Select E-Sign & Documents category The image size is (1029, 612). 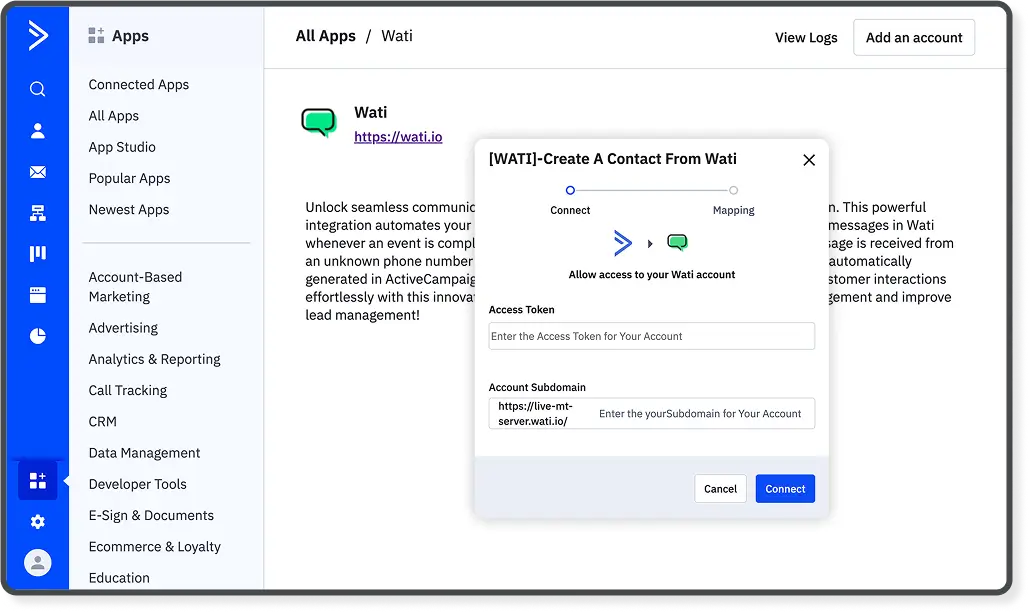click(x=151, y=516)
